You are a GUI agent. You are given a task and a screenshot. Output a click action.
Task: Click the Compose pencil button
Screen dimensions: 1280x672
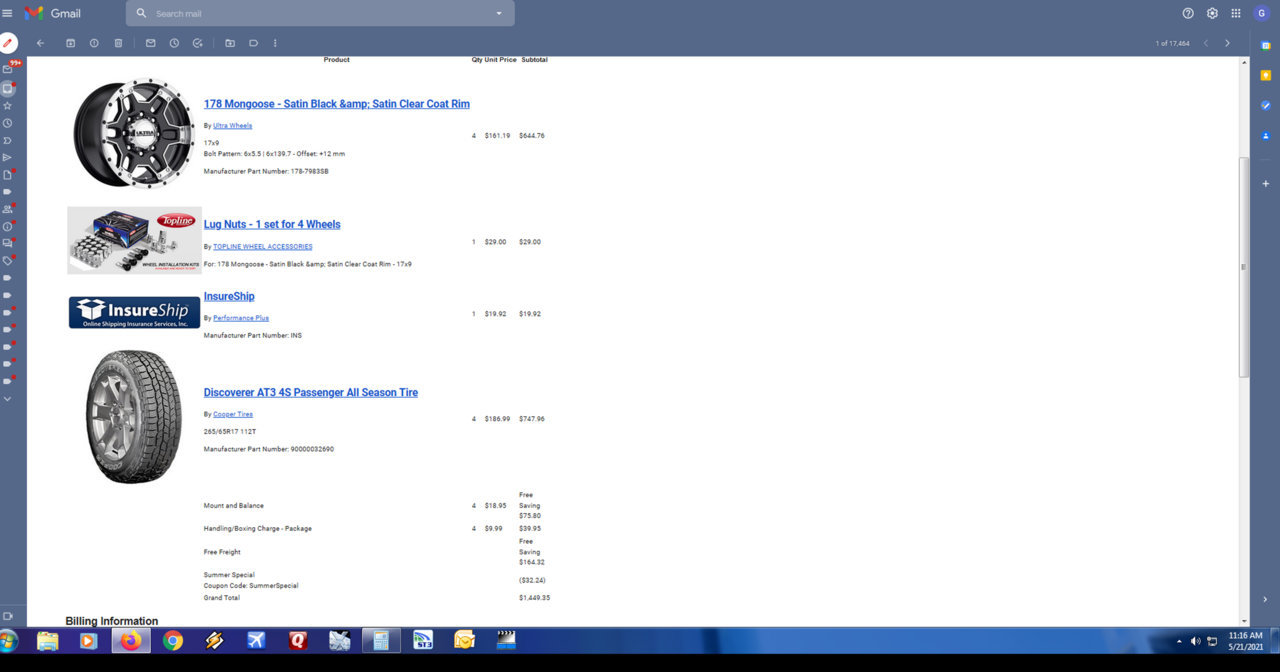tap(8, 43)
